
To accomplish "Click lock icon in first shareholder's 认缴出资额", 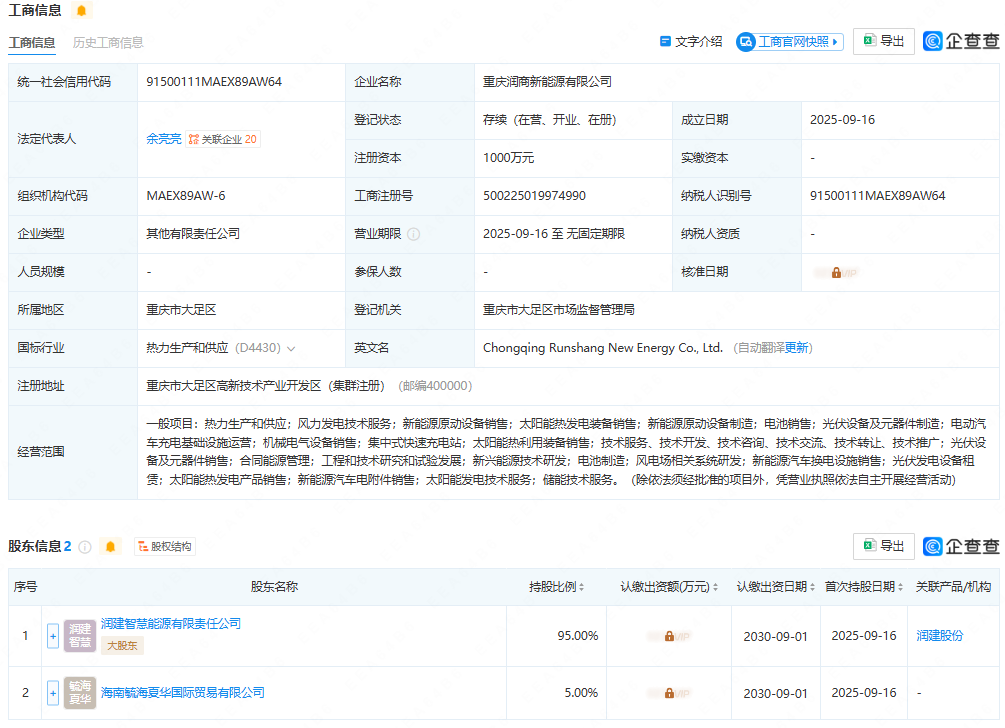I will 669,636.
